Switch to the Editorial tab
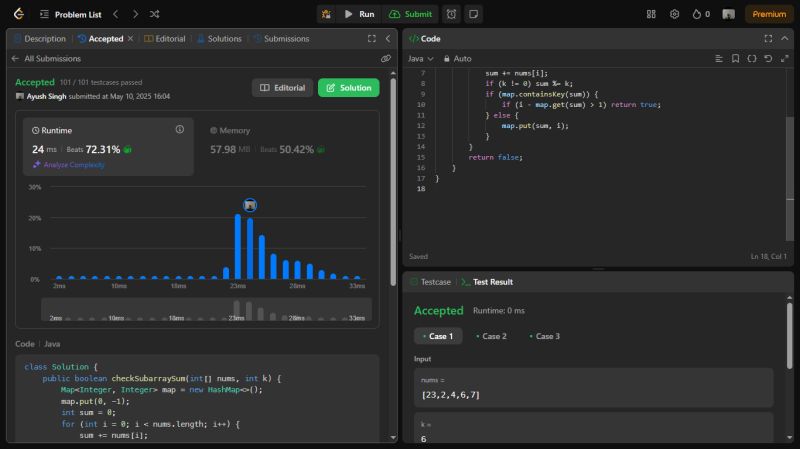 [x=165, y=39]
